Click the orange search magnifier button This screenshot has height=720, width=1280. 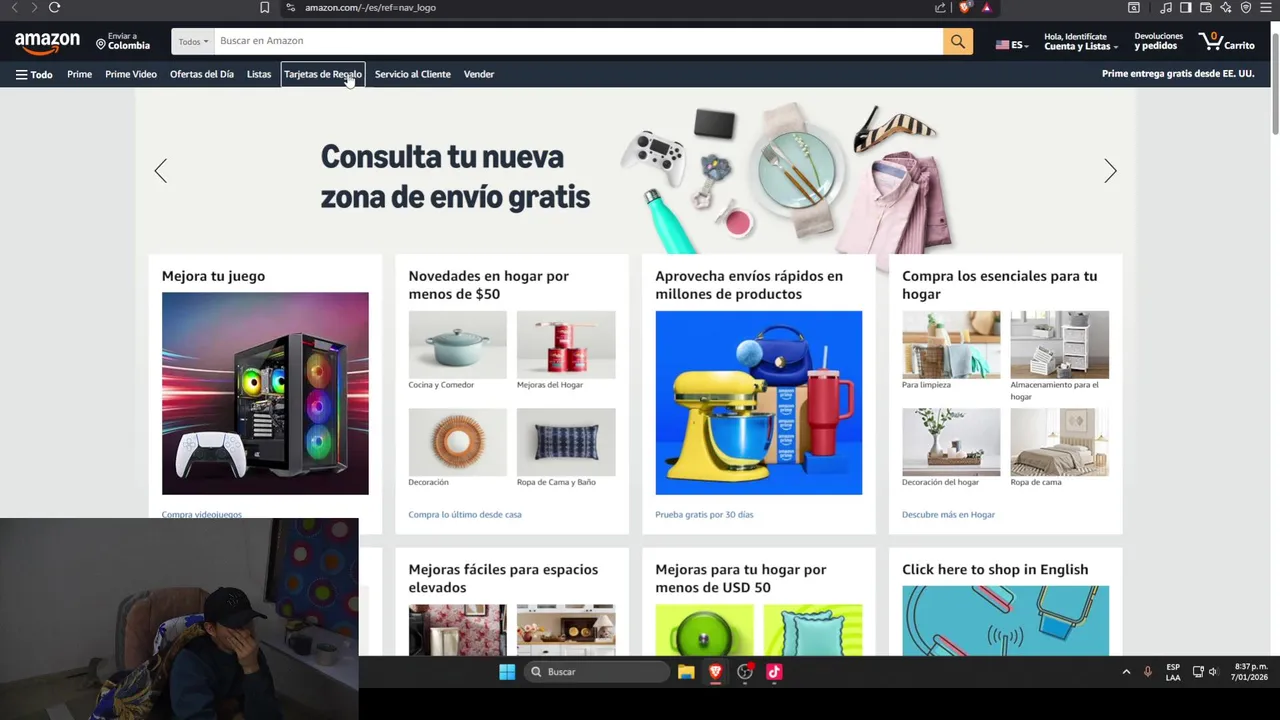tap(957, 41)
